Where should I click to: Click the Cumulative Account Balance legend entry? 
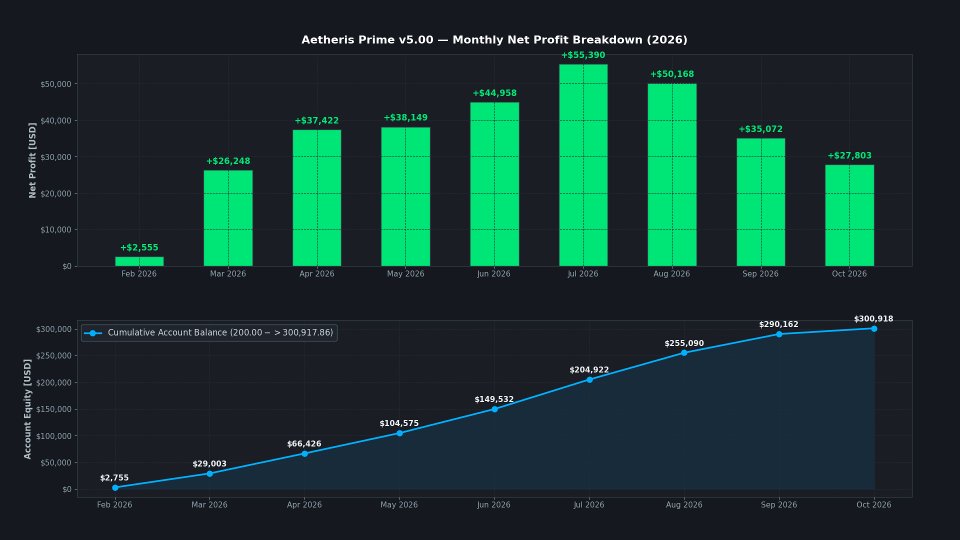(x=209, y=332)
